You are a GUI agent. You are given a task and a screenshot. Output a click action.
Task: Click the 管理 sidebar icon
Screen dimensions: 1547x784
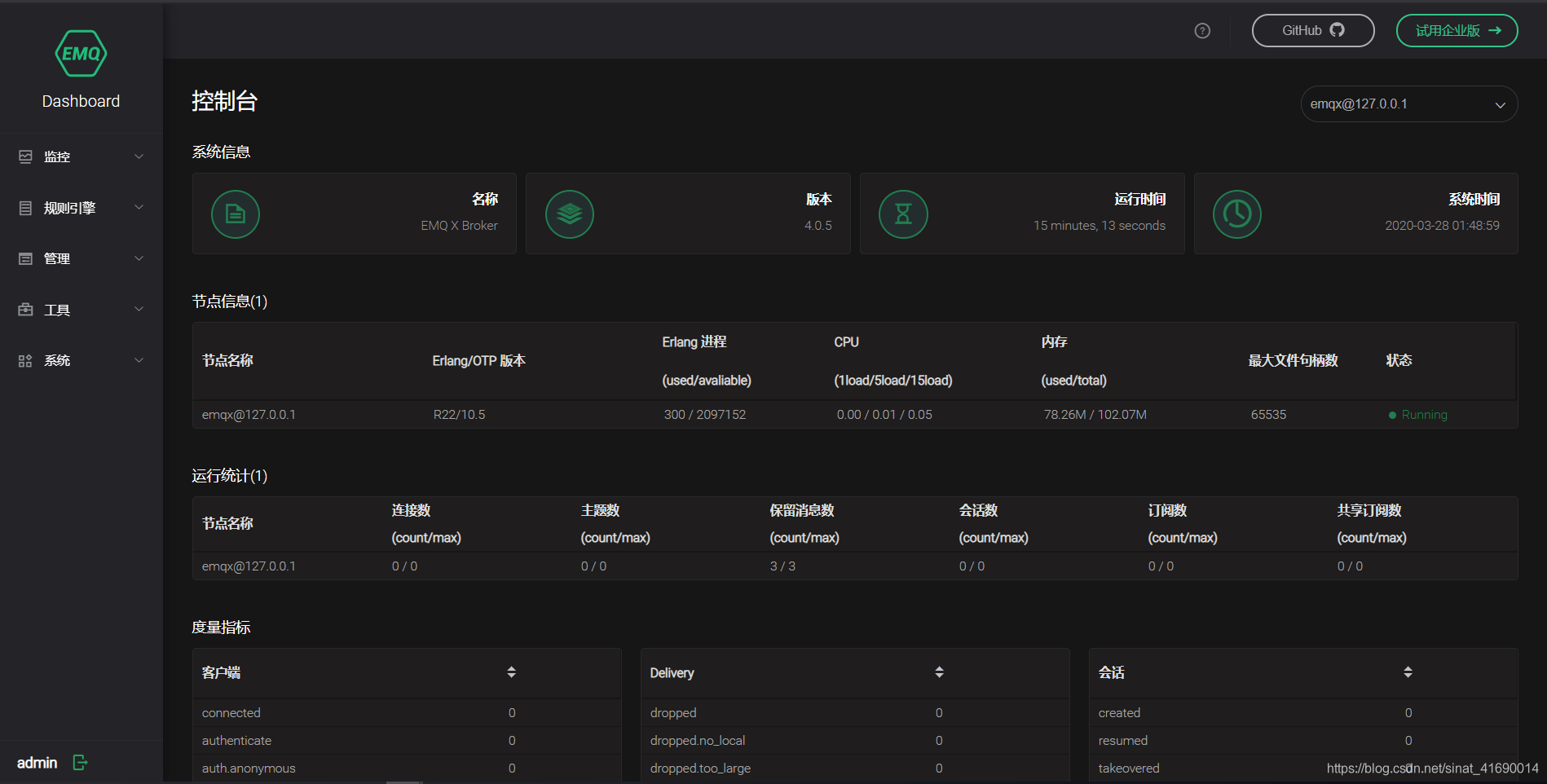click(26, 258)
